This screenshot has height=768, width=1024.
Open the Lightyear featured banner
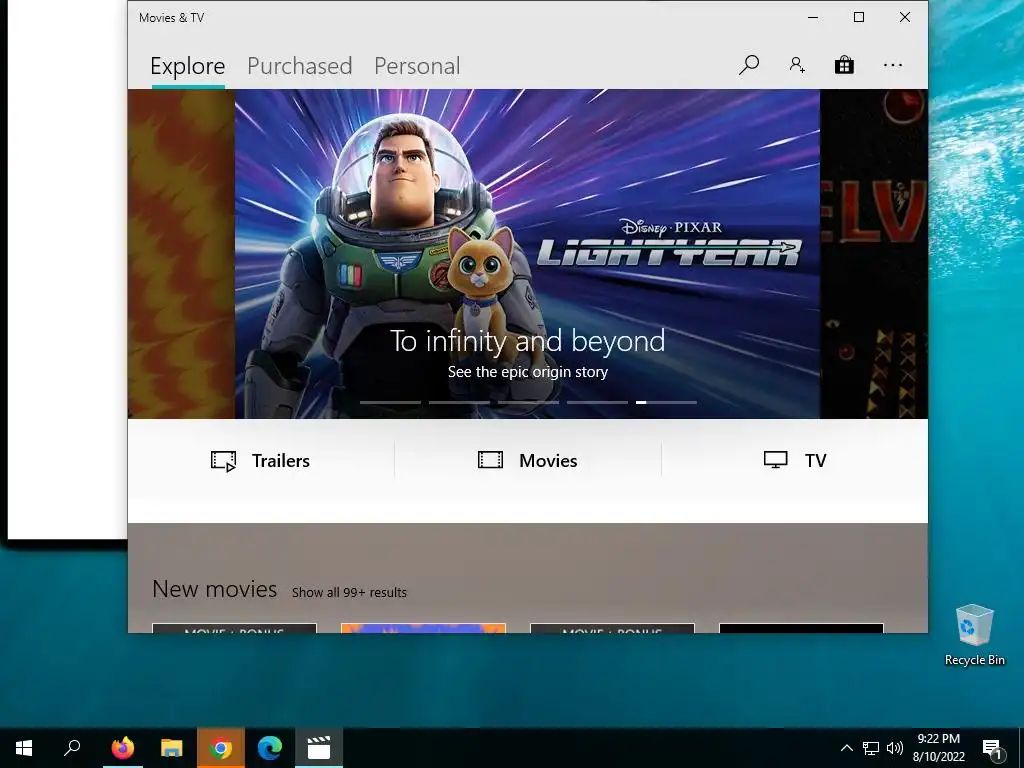527,253
